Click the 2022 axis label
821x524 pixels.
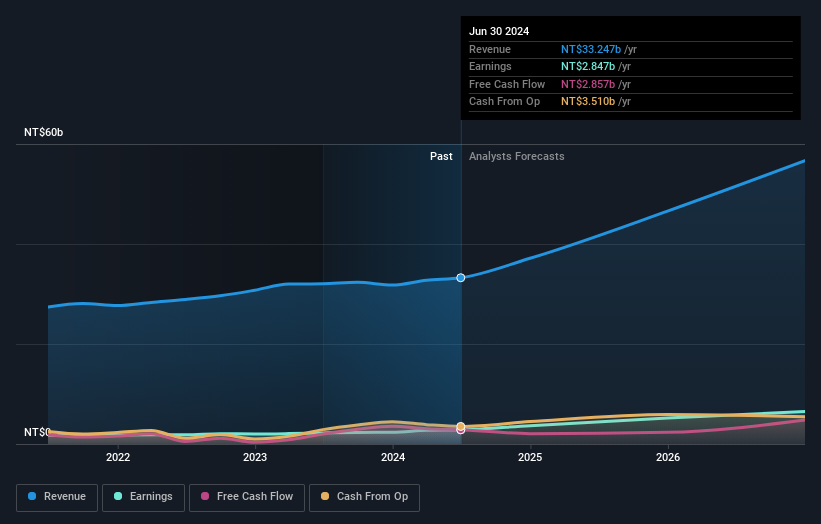(118, 458)
